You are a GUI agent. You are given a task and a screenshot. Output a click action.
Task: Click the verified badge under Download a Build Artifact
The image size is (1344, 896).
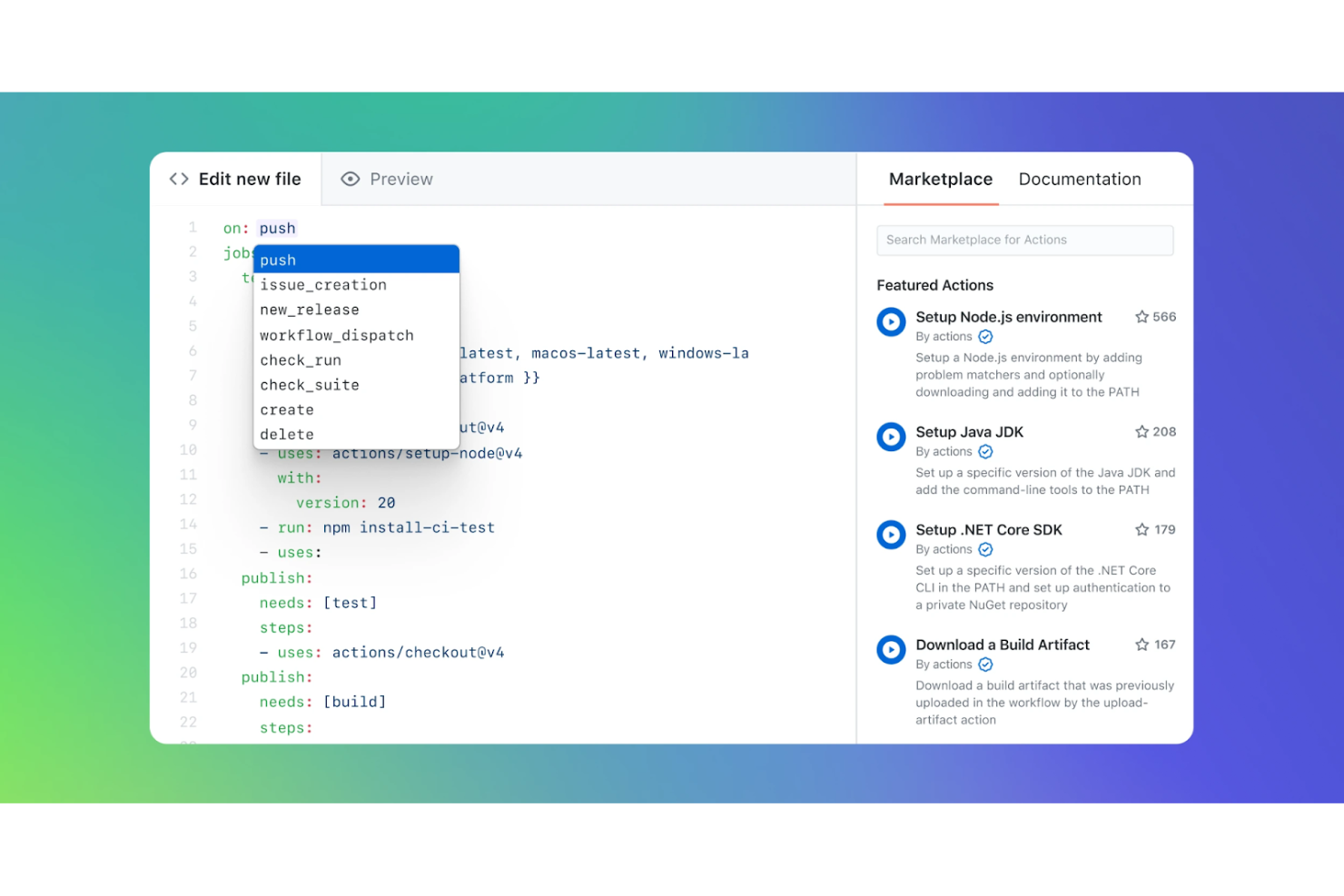(x=985, y=664)
